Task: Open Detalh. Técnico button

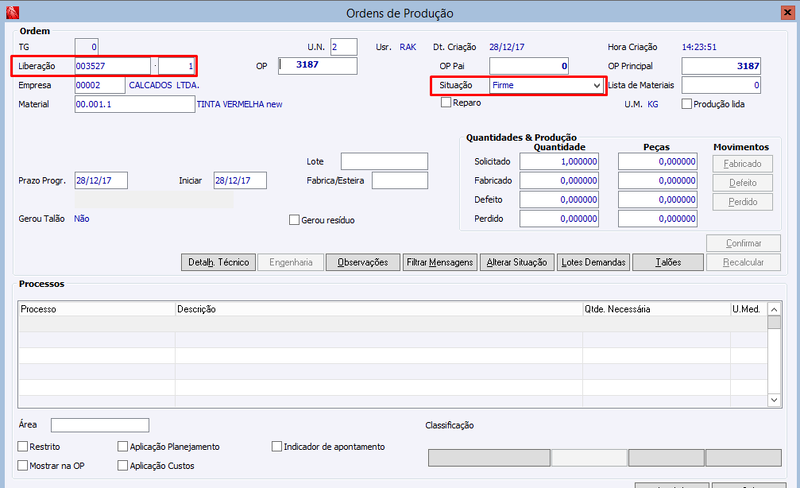Action: coord(218,262)
